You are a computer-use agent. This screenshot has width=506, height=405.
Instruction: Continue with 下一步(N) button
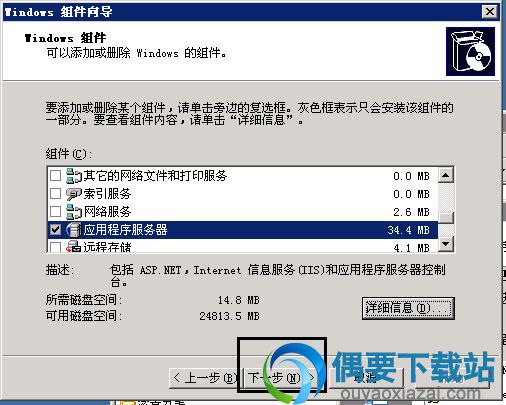click(282, 378)
